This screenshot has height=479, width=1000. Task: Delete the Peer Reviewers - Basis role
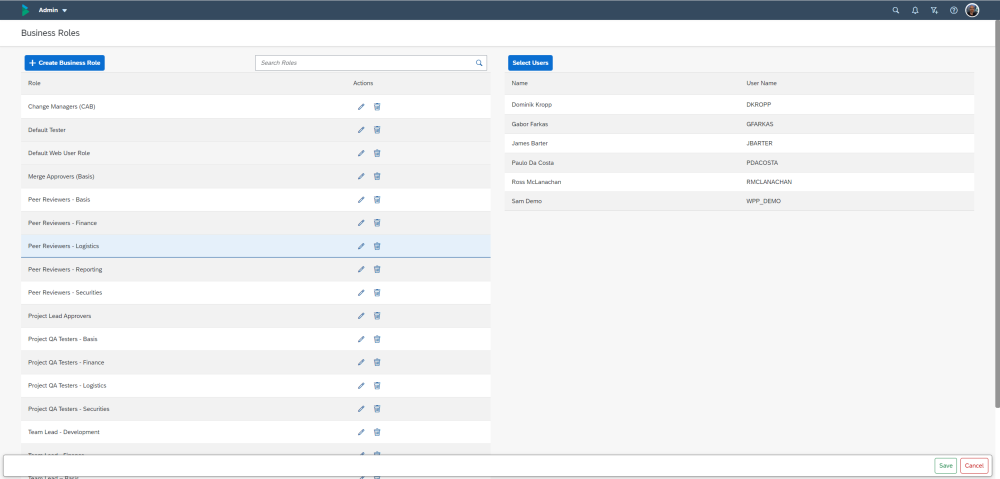point(377,200)
